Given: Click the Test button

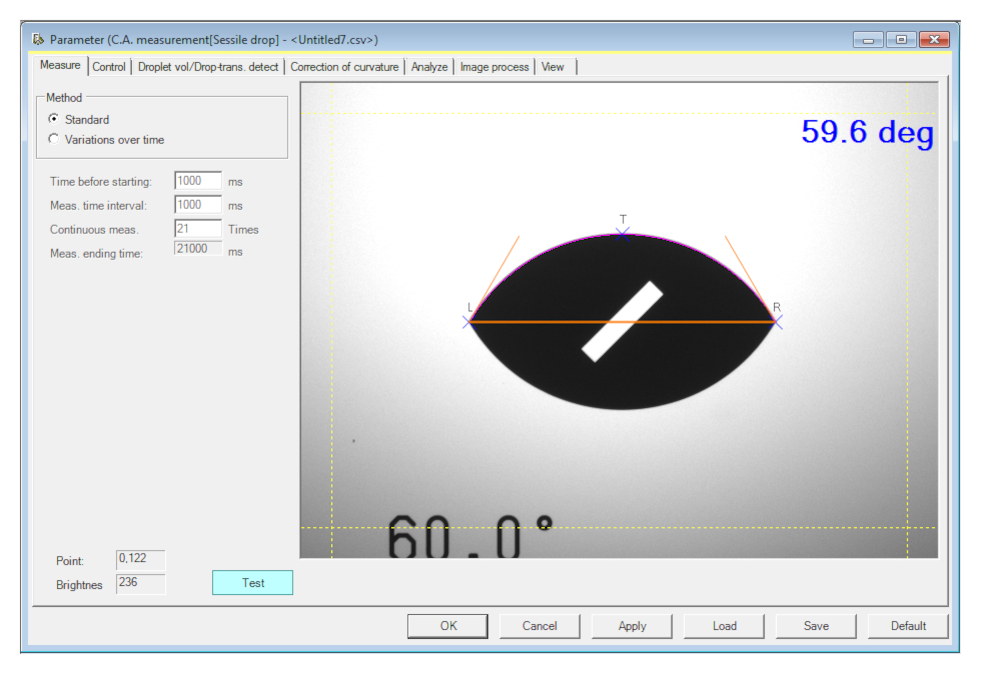Looking at the screenshot, I should [253, 583].
